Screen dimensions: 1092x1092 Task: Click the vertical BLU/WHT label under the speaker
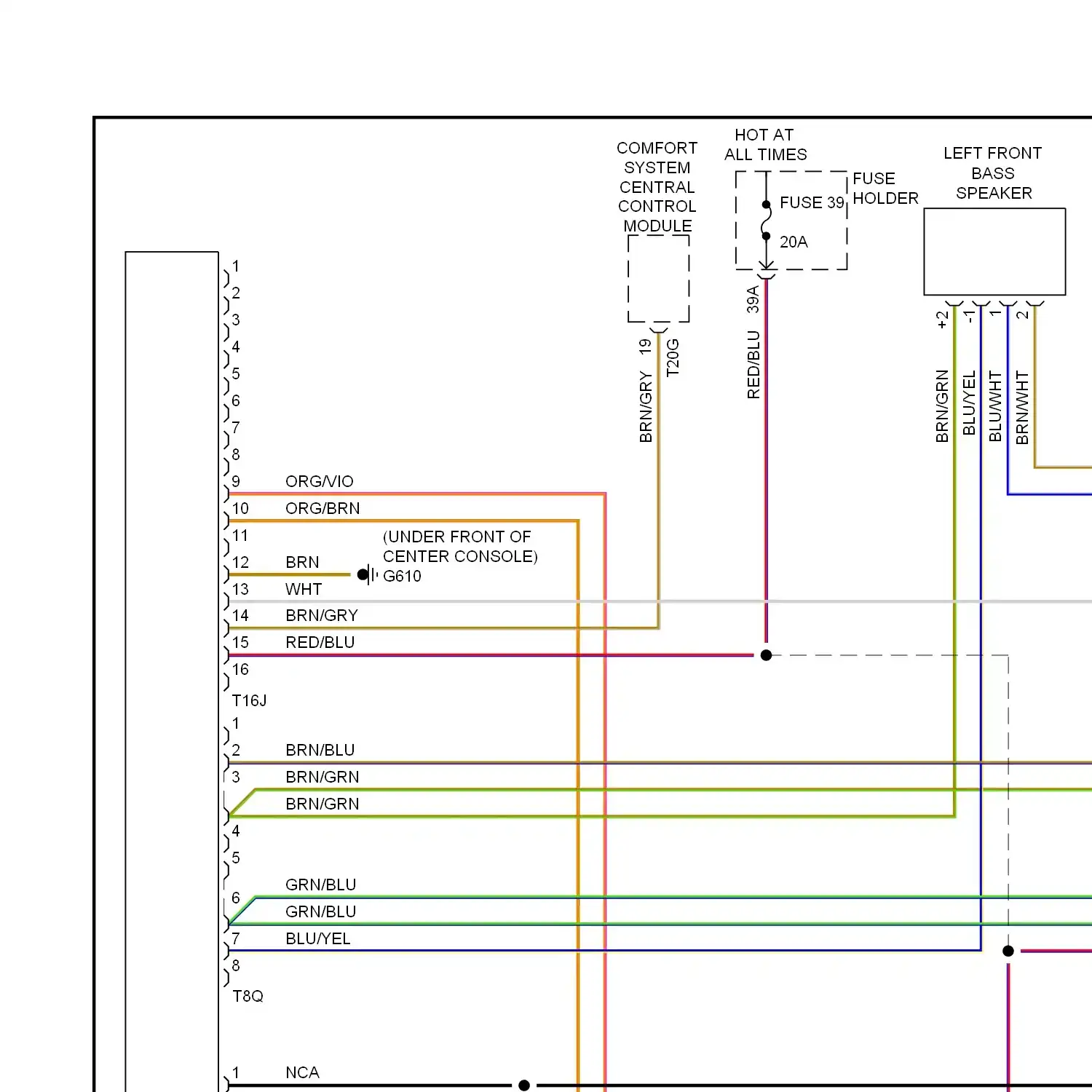click(x=995, y=406)
